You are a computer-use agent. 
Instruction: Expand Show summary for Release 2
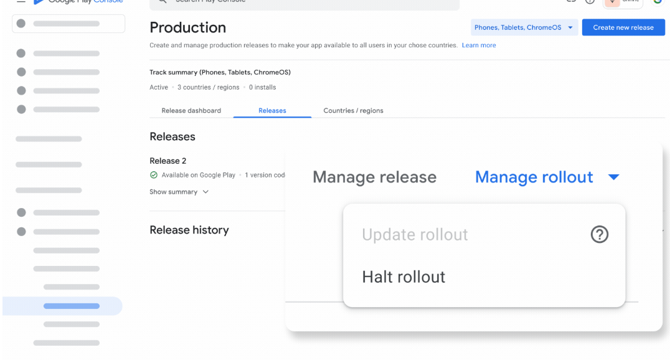click(179, 192)
